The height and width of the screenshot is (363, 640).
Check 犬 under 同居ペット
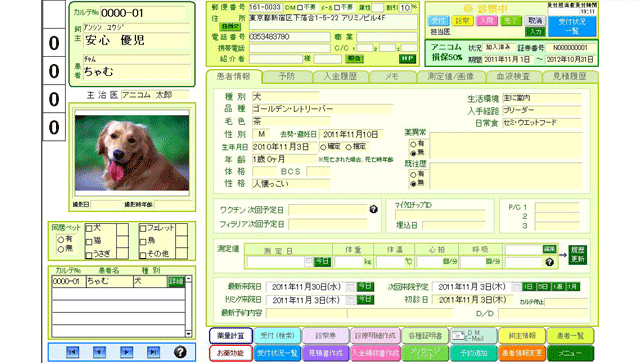click(x=89, y=229)
